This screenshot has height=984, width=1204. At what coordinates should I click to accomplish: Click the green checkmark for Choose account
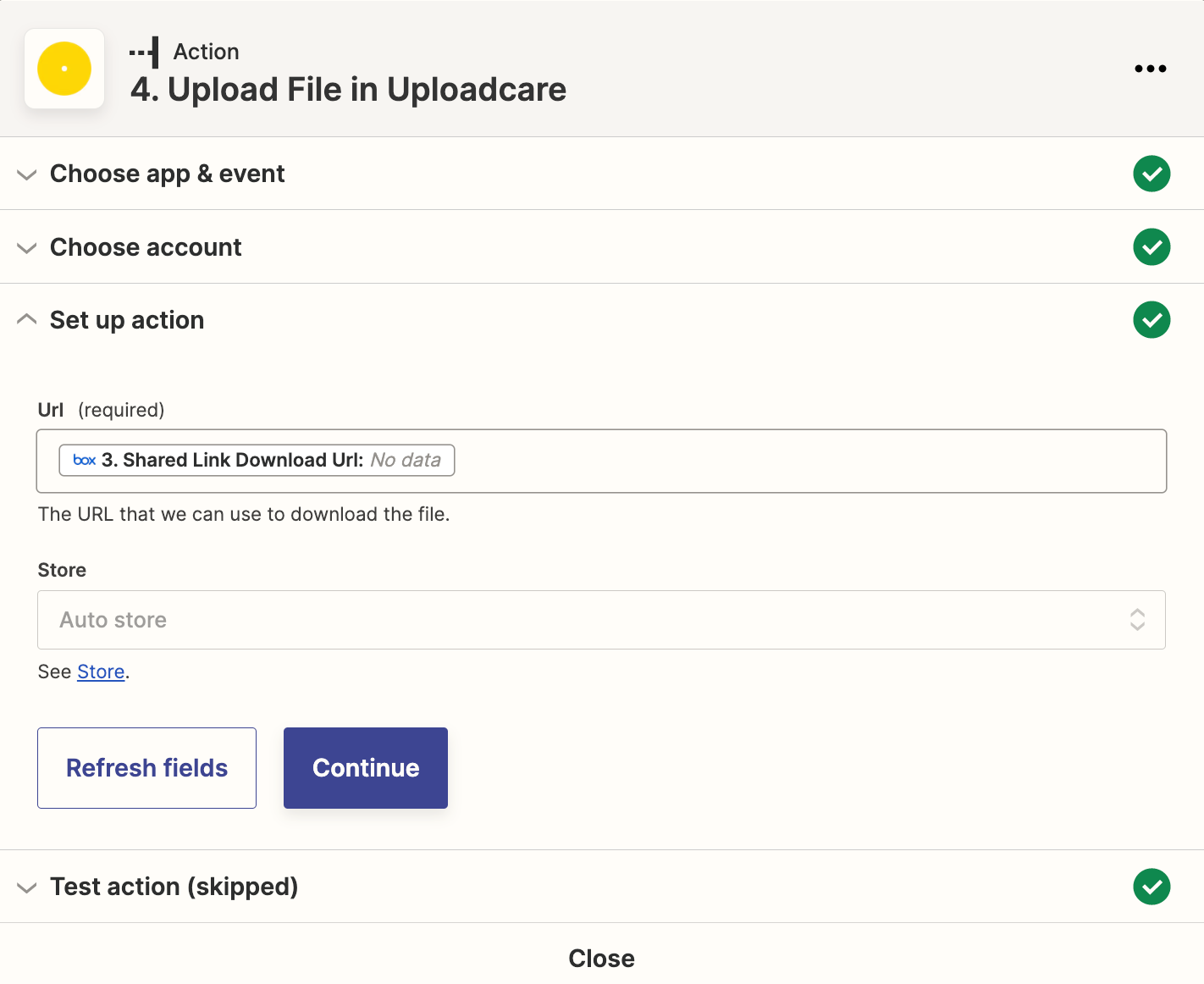click(x=1152, y=247)
